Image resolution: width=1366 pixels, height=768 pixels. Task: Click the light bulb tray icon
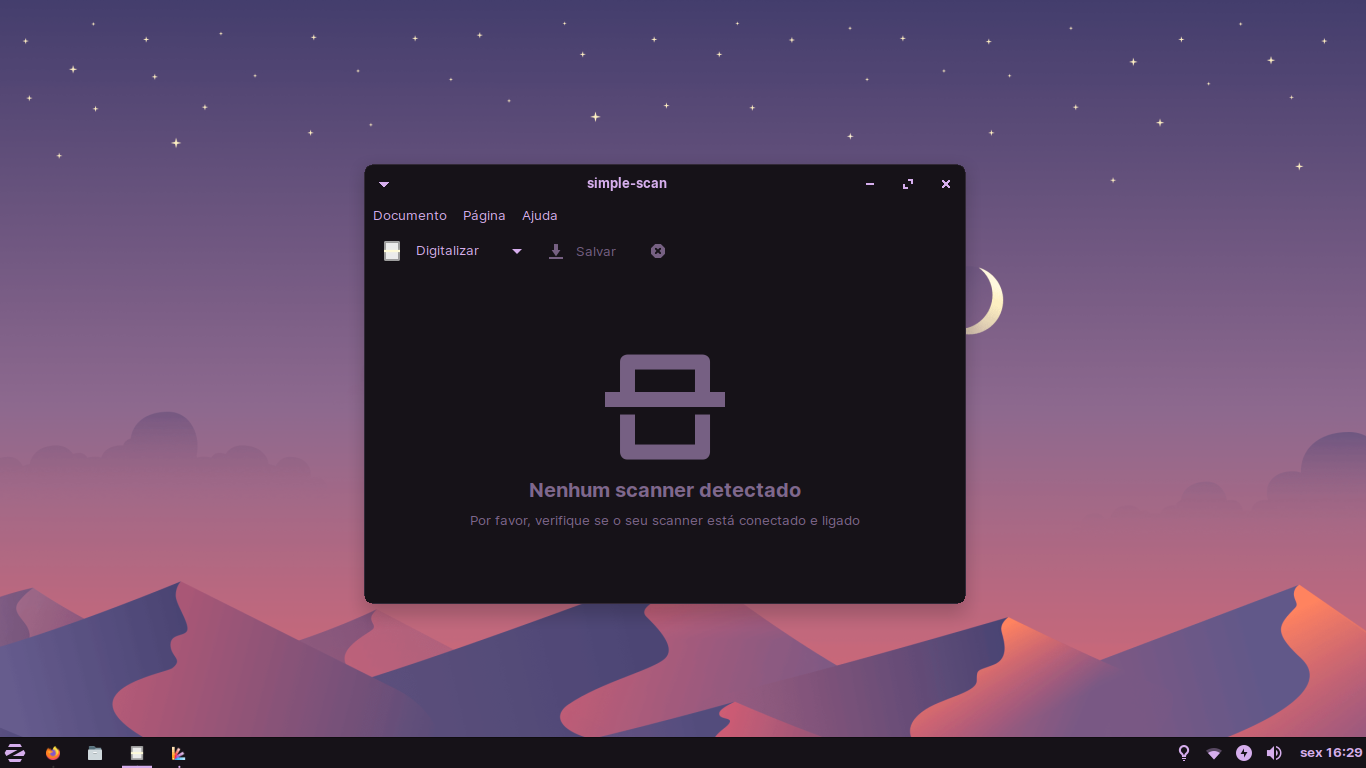coord(1184,753)
